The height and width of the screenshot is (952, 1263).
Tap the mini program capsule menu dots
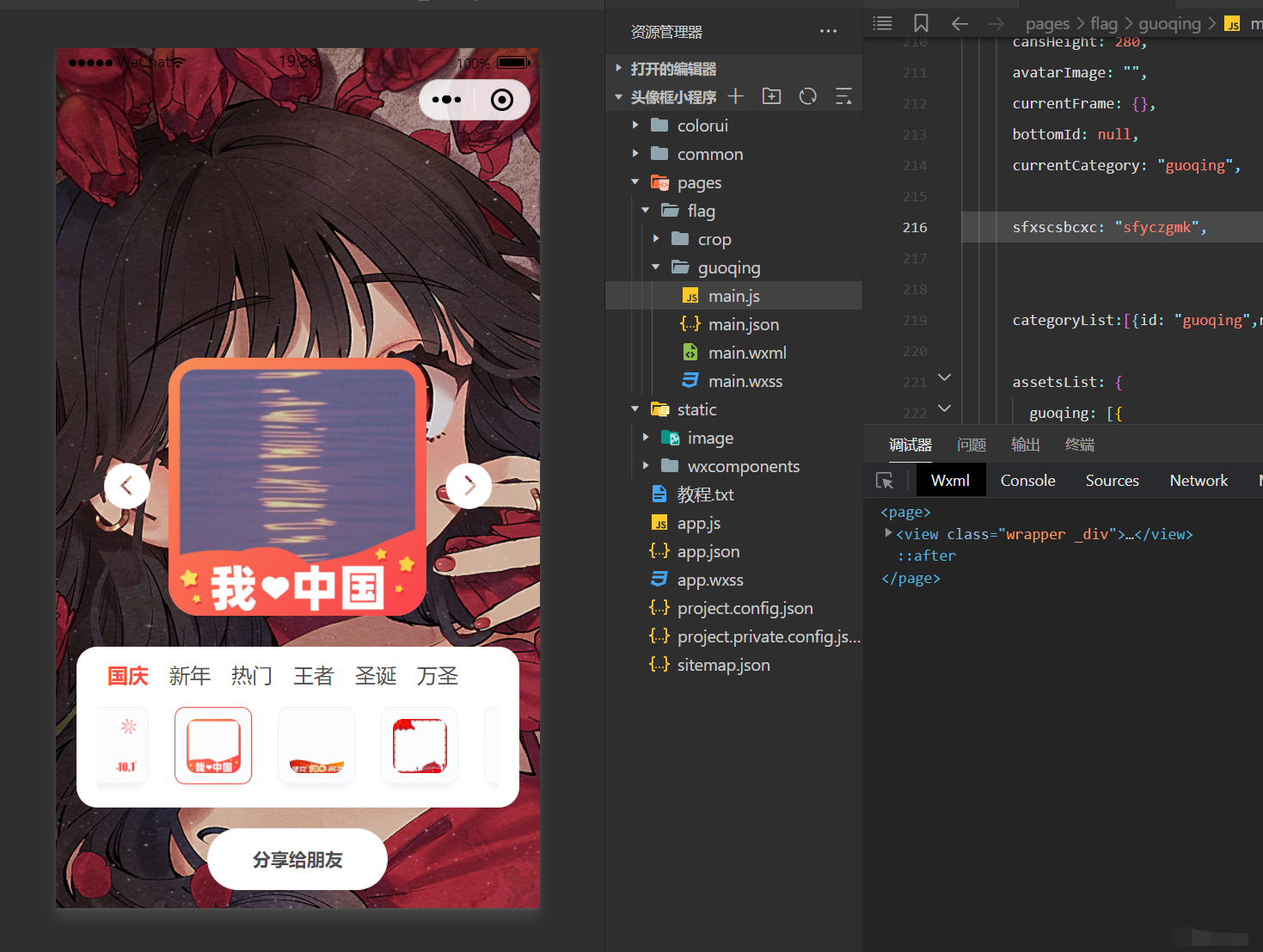click(x=446, y=100)
